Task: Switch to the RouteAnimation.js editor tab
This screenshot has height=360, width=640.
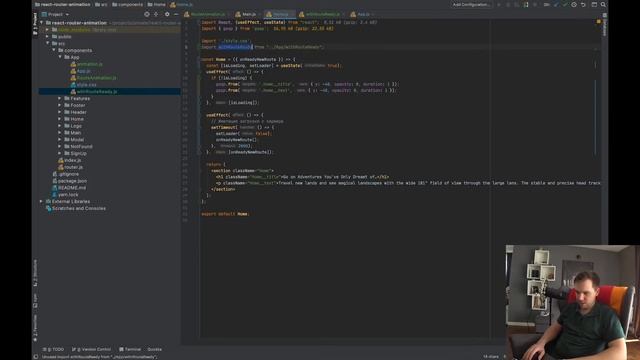Action: click(x=207, y=14)
